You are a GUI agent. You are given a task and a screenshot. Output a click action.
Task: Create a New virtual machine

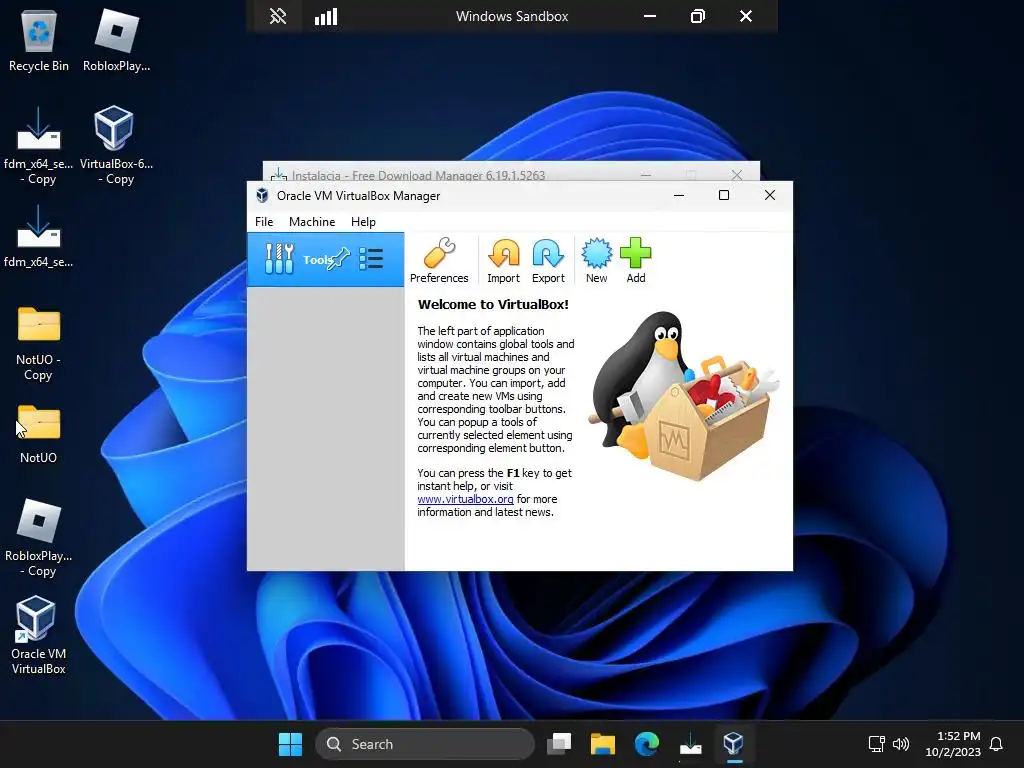pos(596,261)
